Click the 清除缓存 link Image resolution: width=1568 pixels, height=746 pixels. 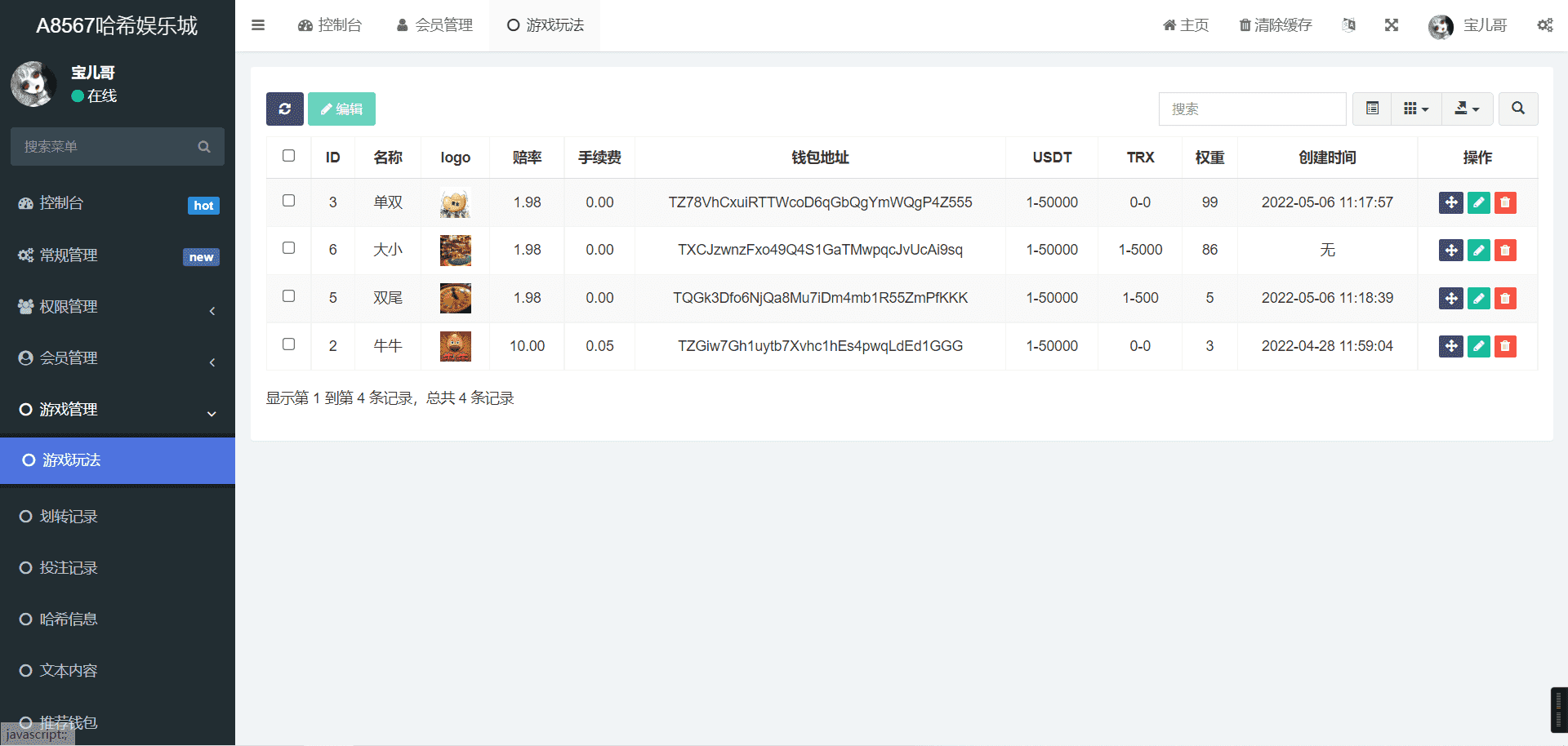(x=1275, y=25)
